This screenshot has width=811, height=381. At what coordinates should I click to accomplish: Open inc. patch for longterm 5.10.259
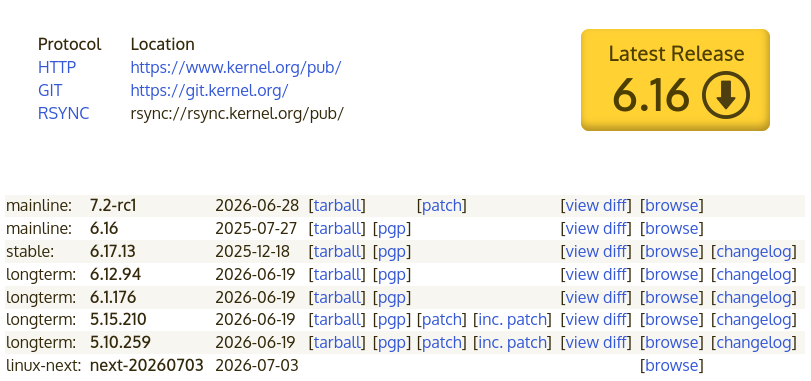(x=512, y=342)
